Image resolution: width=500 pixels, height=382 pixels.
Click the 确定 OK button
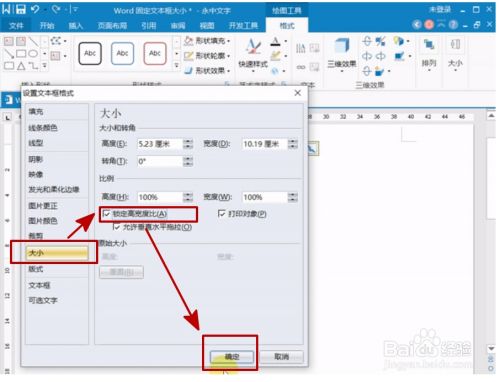coord(232,357)
